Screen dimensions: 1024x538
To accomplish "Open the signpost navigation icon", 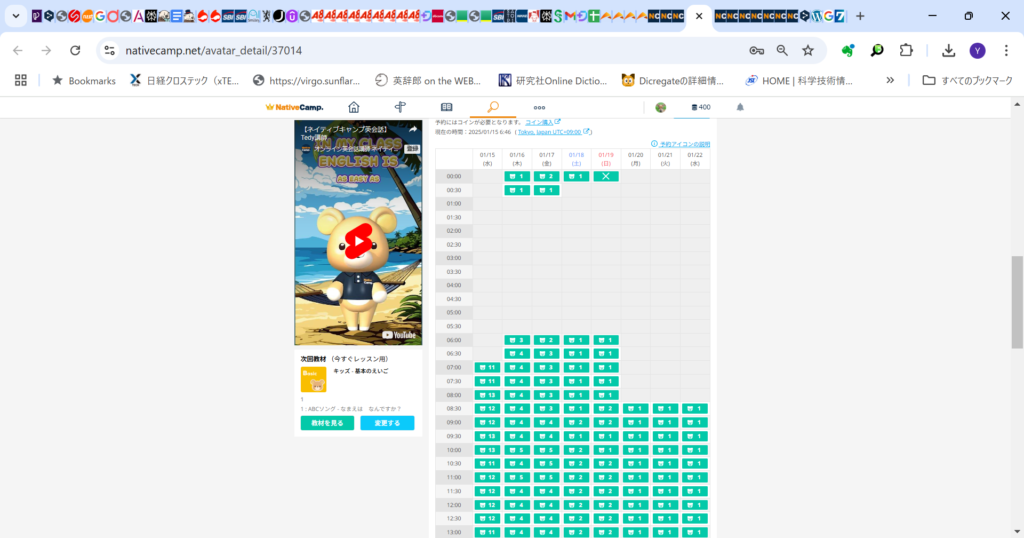I will [x=400, y=107].
